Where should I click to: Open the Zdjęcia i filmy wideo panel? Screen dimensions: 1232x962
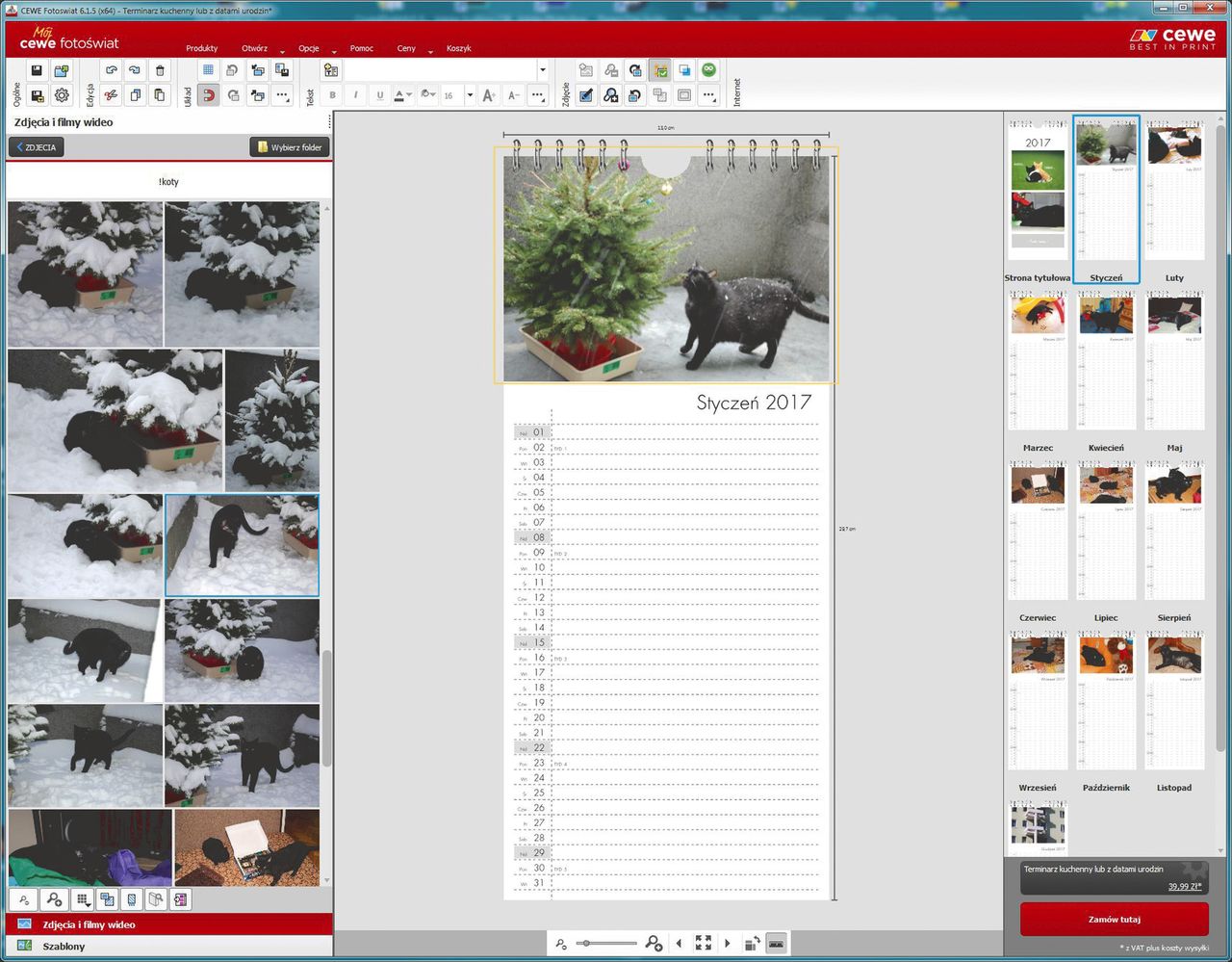tap(168, 924)
